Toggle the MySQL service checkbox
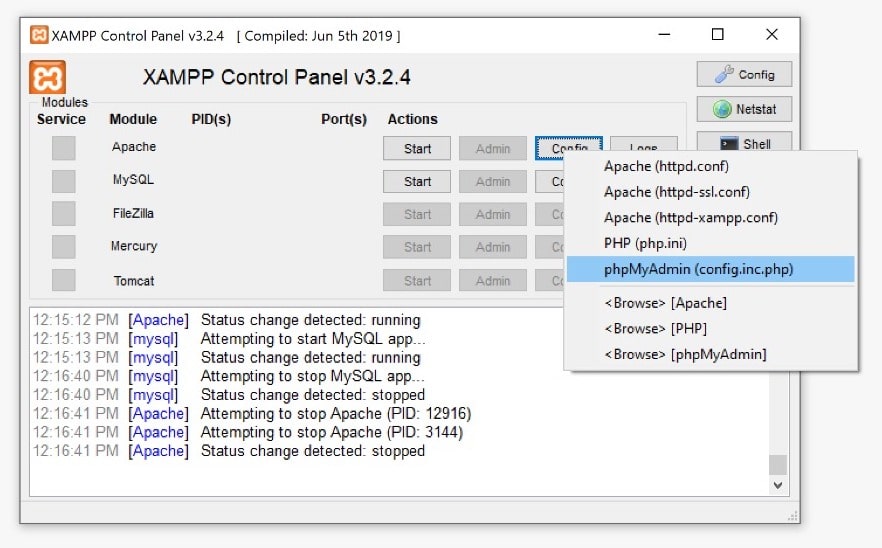Viewport: 882px width, 548px height. click(x=64, y=181)
